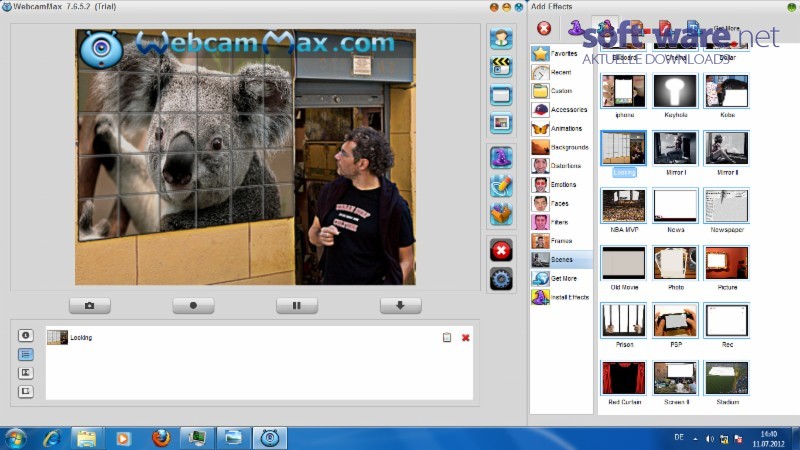Screen dimensions: 800x450
Task: Take a snapshot with the camera button
Action: click(90, 306)
